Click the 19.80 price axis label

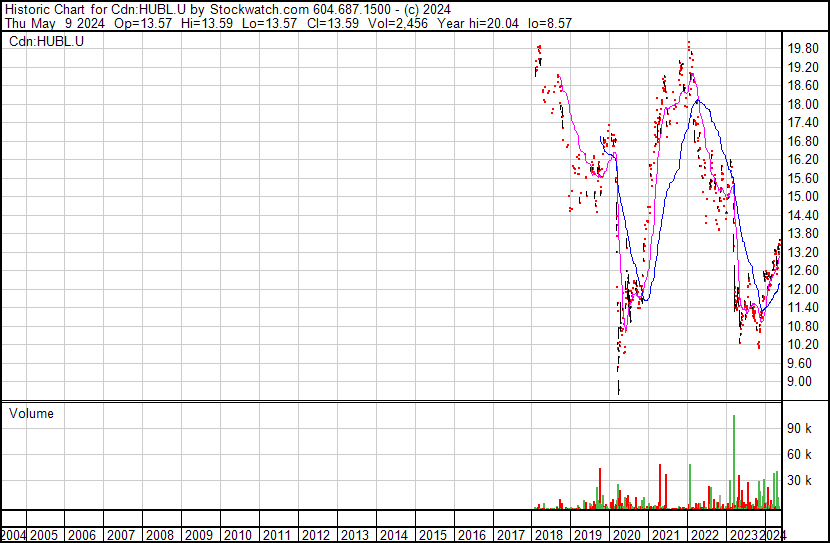(804, 48)
